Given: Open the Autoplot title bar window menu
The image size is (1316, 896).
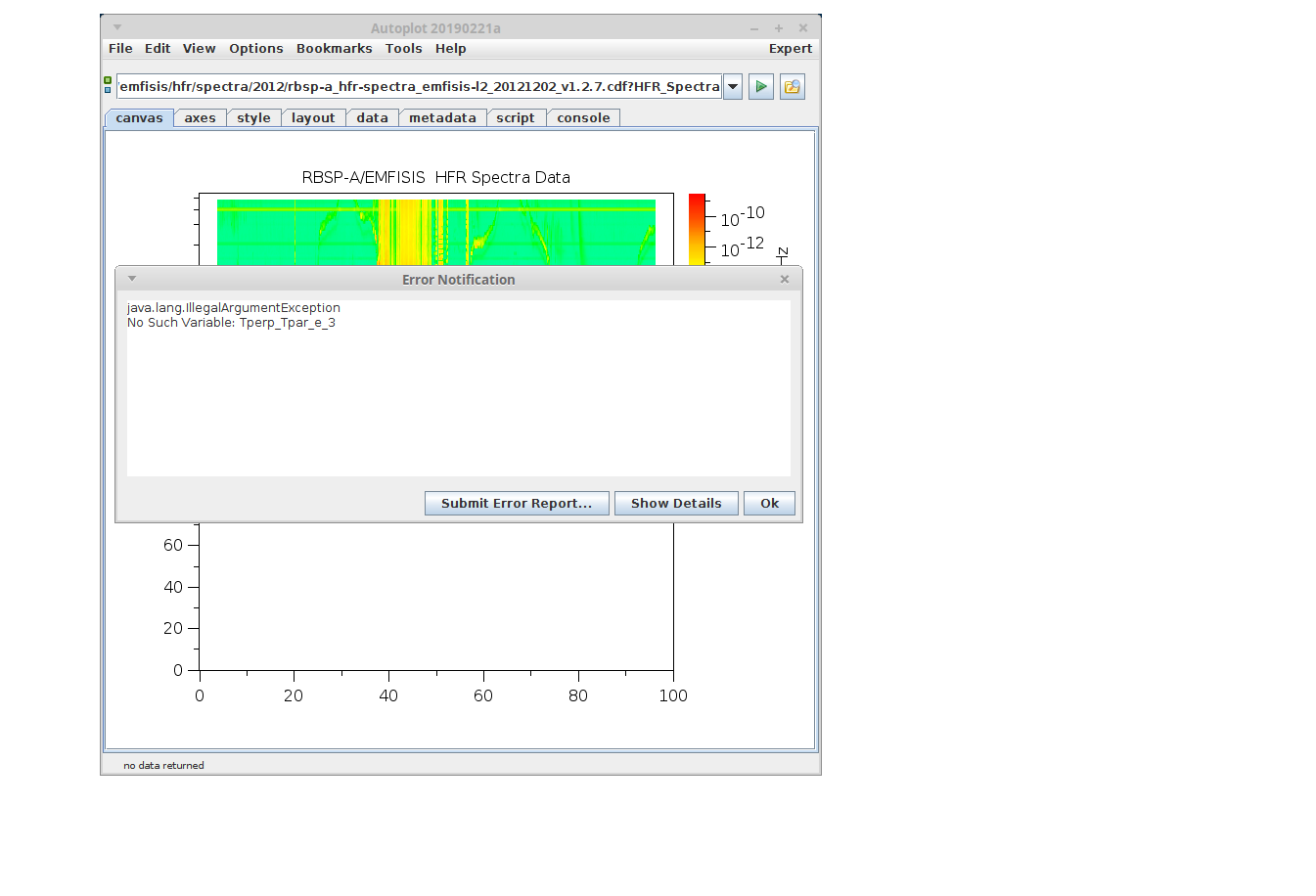Looking at the screenshot, I should pos(117,27).
